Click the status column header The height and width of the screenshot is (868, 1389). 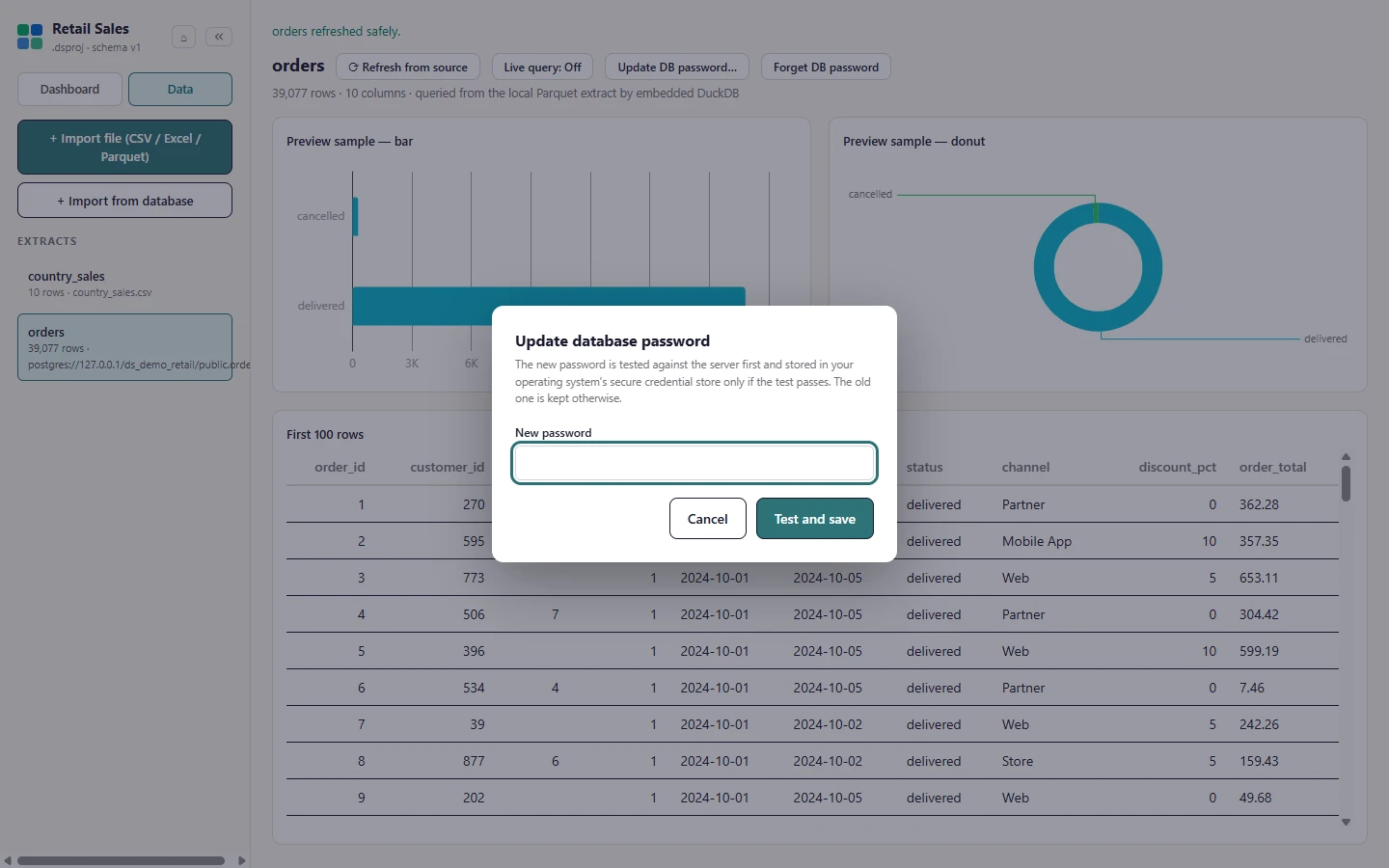coord(925,467)
